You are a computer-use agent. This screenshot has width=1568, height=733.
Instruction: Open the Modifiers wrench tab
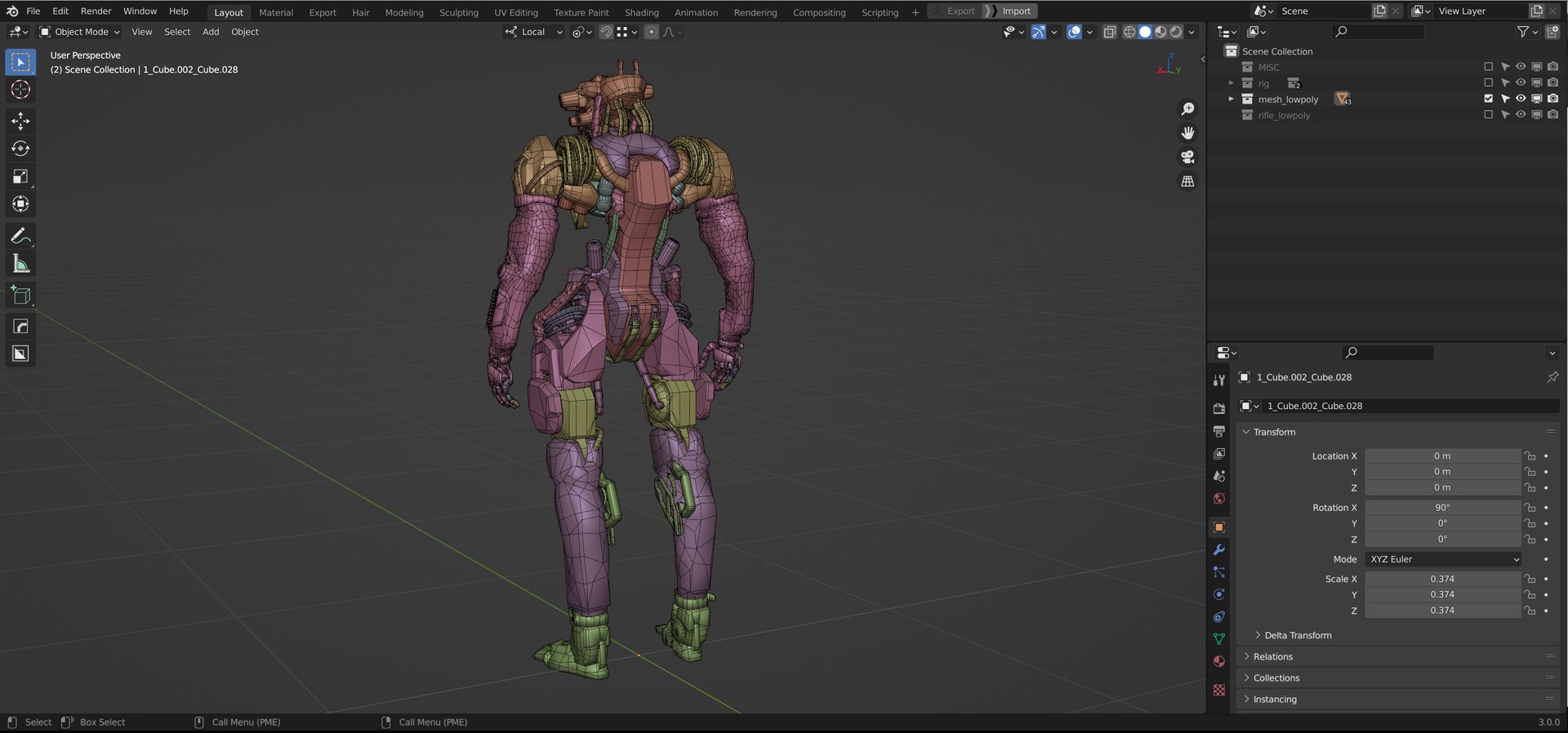coord(1219,549)
